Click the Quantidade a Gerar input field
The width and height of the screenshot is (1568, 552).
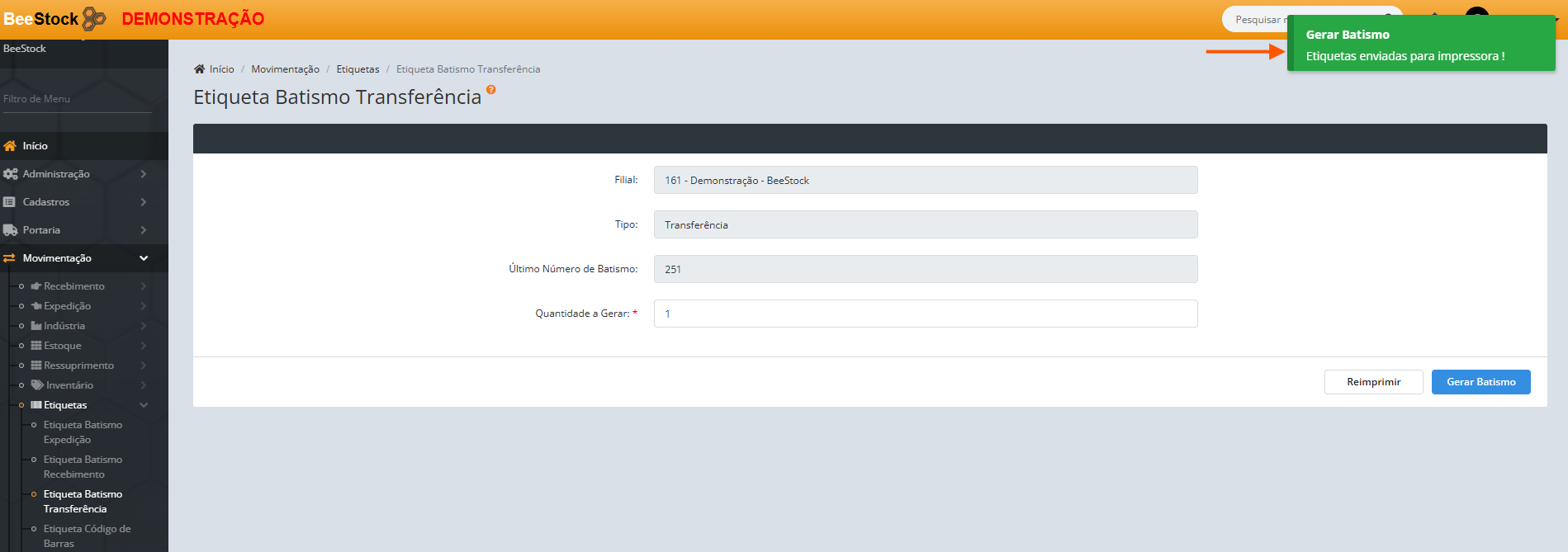[x=925, y=314]
